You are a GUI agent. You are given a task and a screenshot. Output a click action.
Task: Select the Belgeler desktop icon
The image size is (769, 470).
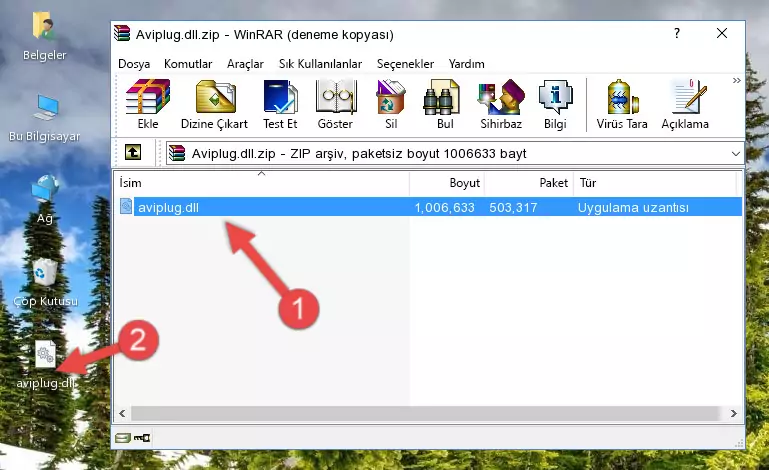(x=44, y=37)
